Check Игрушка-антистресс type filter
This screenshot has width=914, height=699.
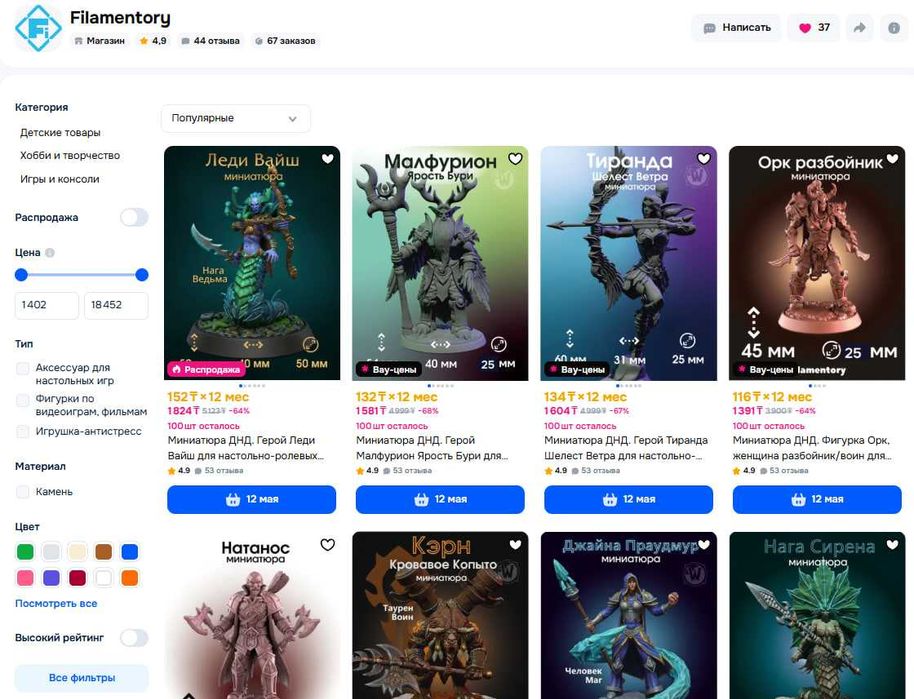pyautogui.click(x=23, y=431)
